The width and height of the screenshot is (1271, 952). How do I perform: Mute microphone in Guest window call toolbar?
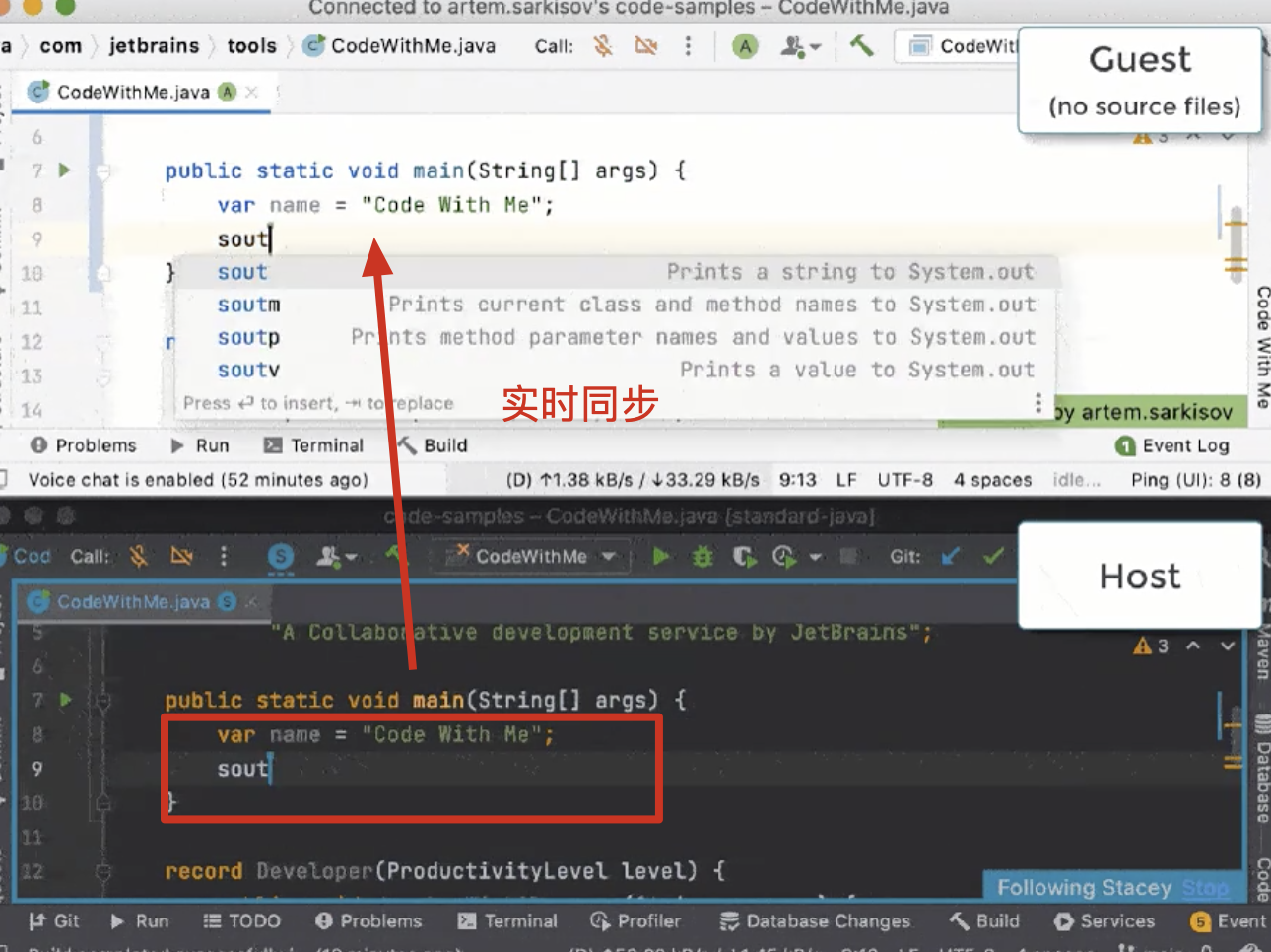point(603,45)
